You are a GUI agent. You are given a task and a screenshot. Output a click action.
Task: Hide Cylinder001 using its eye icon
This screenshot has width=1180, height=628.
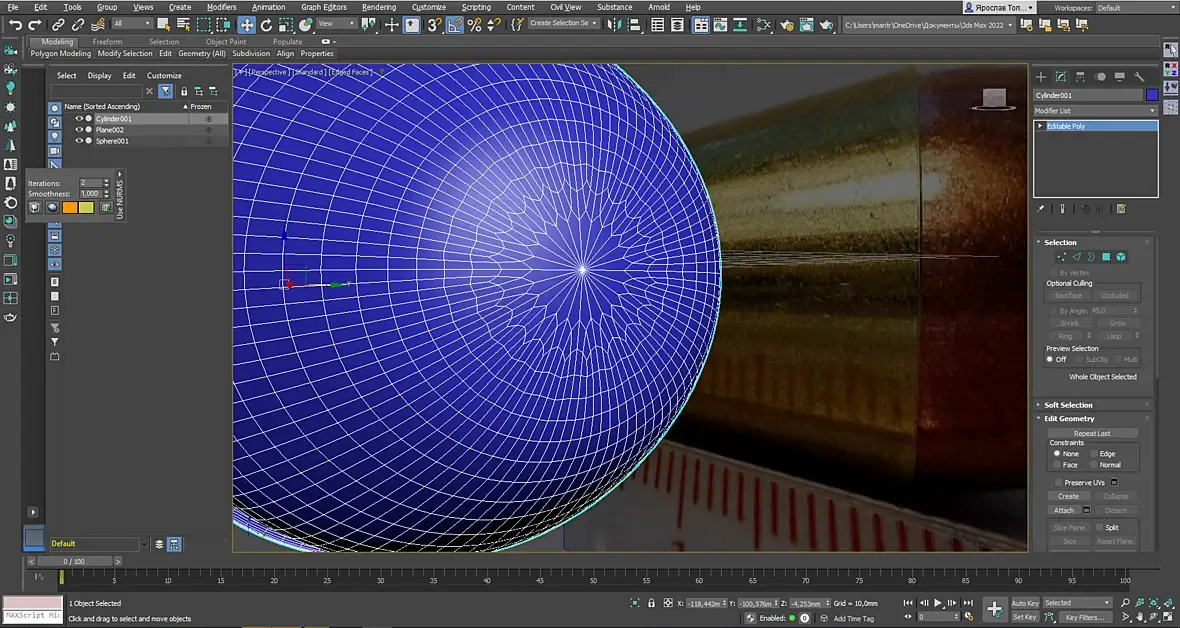click(x=78, y=118)
